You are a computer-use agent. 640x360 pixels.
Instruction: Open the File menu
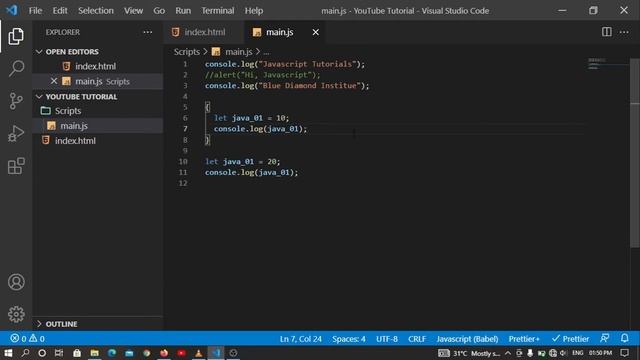coord(35,11)
